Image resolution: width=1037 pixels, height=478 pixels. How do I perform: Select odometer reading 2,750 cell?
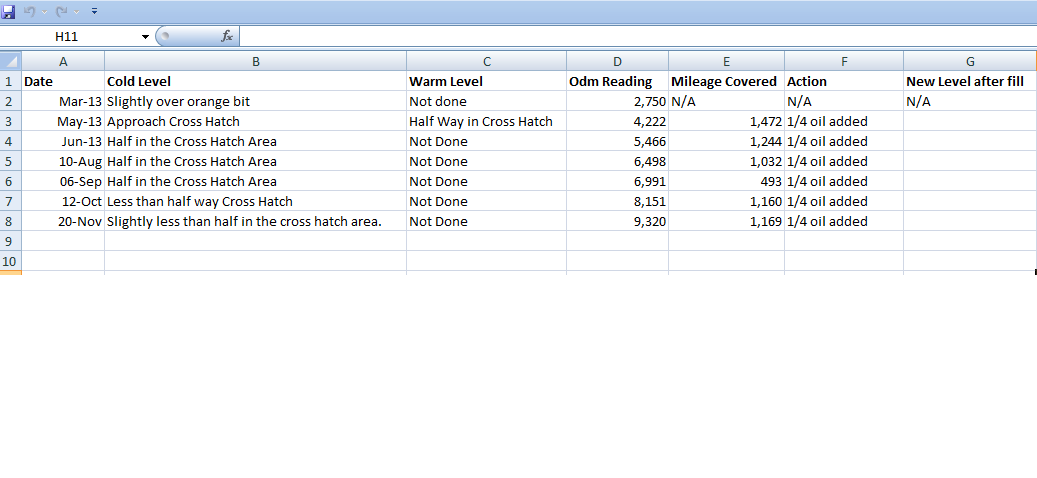pos(618,101)
